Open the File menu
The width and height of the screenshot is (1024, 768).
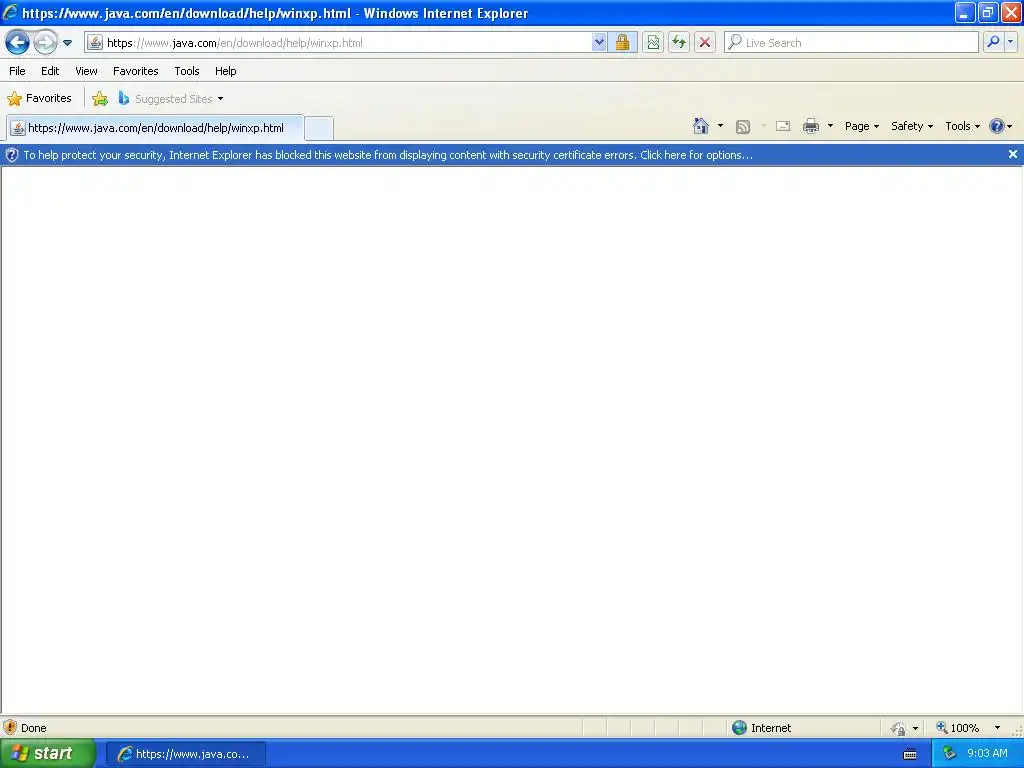point(18,71)
